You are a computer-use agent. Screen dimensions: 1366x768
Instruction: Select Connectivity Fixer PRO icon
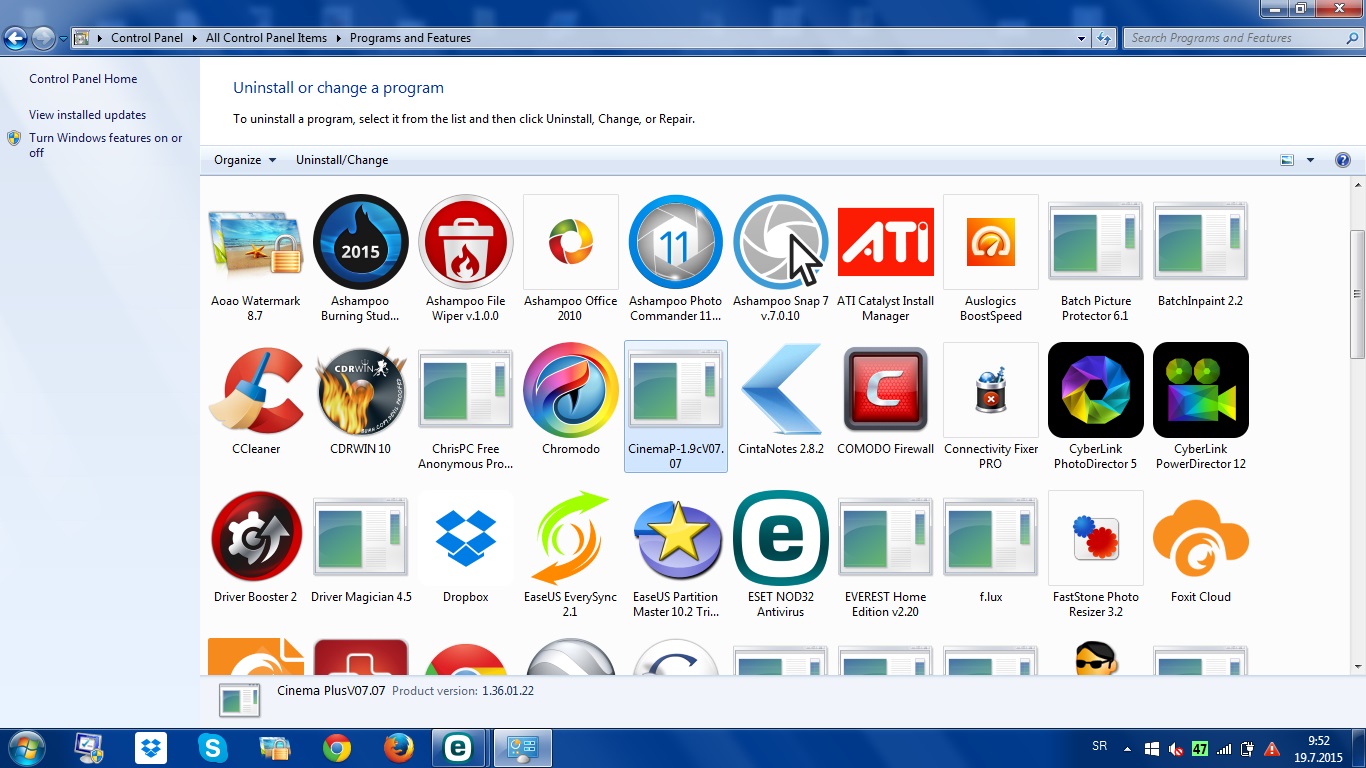tap(991, 390)
